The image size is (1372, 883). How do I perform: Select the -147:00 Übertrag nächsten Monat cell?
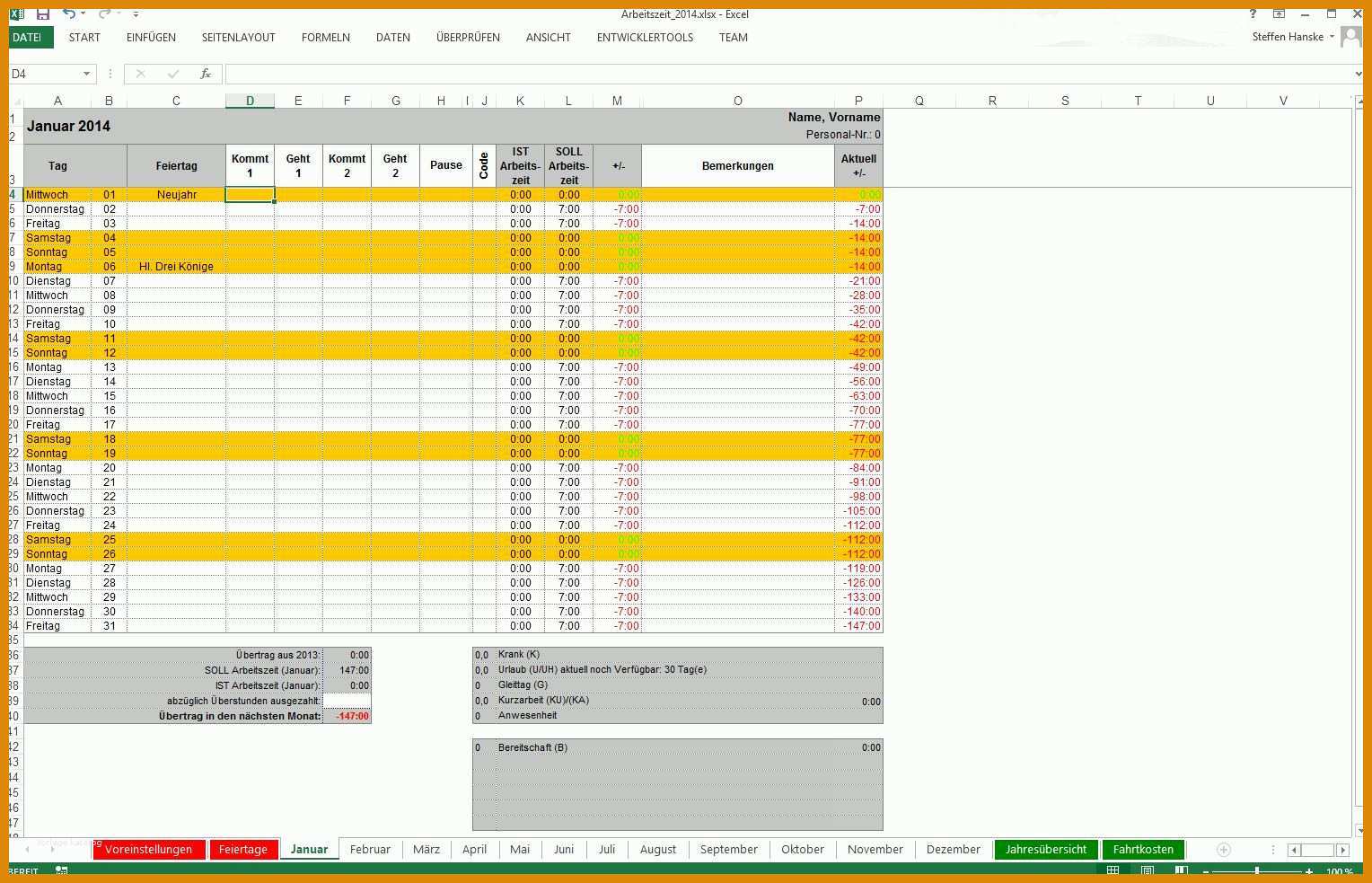(x=347, y=717)
